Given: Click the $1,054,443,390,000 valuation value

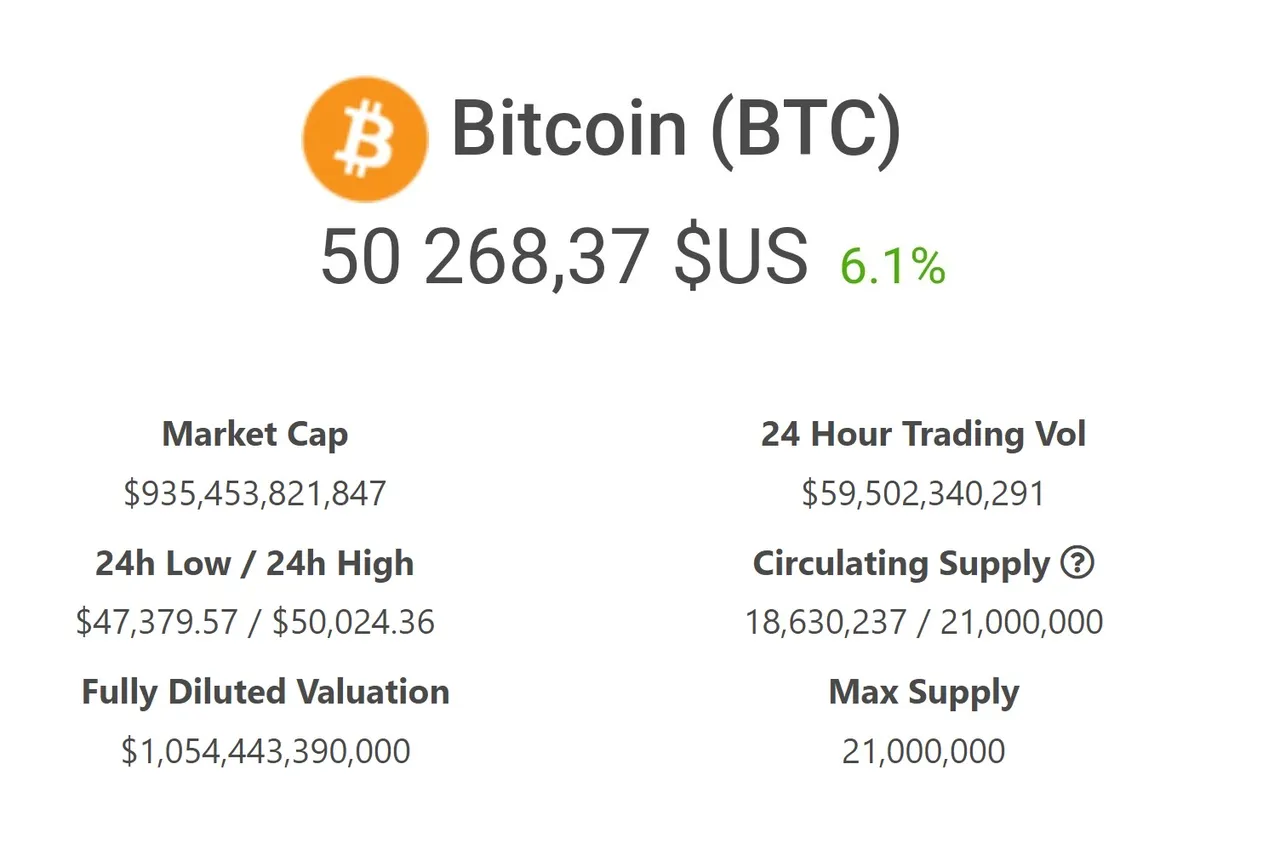Looking at the screenshot, I should coord(265,751).
